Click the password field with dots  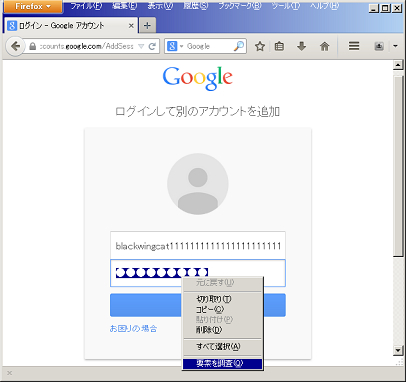[198, 273]
